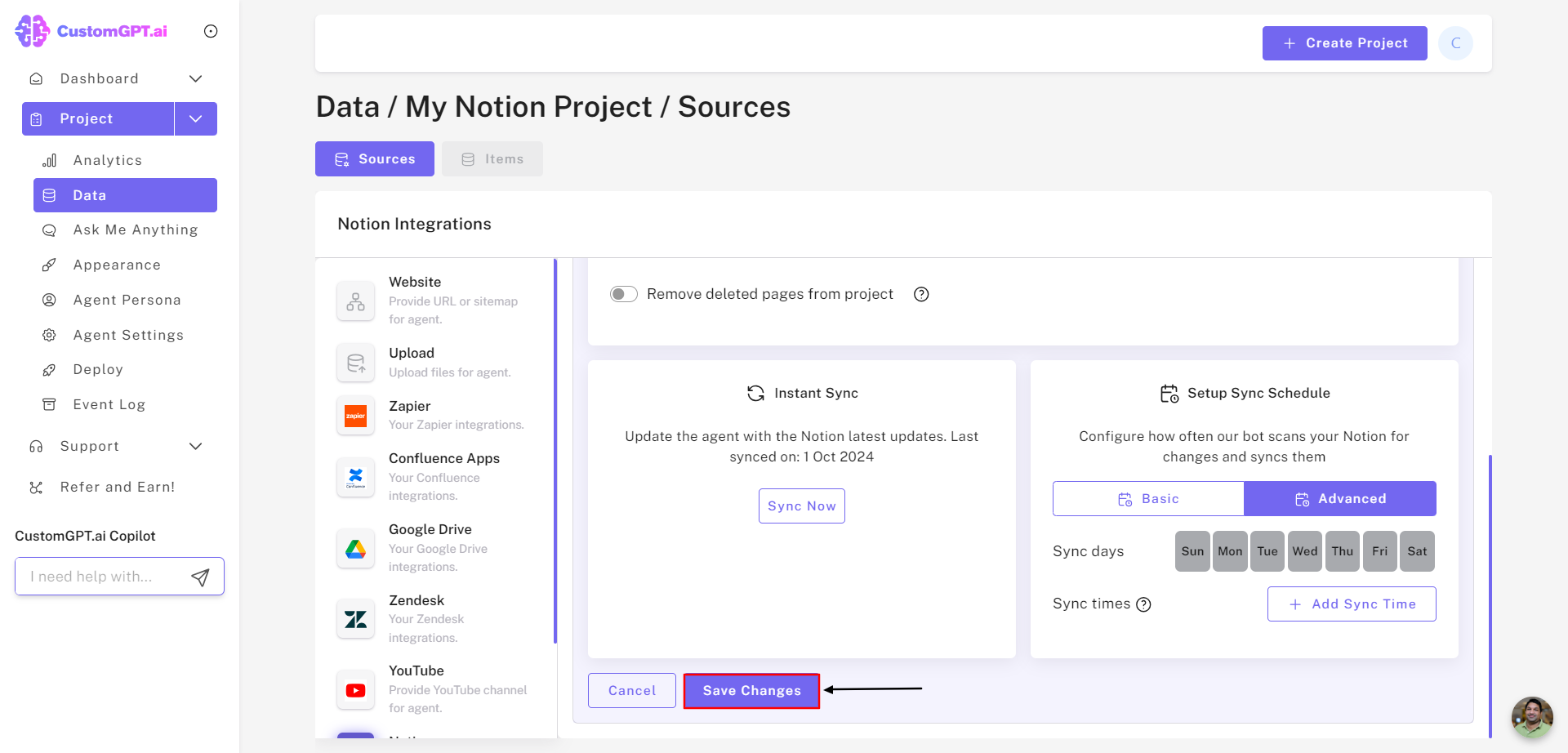The width and height of the screenshot is (1568, 753).
Task: Select Basic sync schedule tab
Action: [x=1148, y=499]
